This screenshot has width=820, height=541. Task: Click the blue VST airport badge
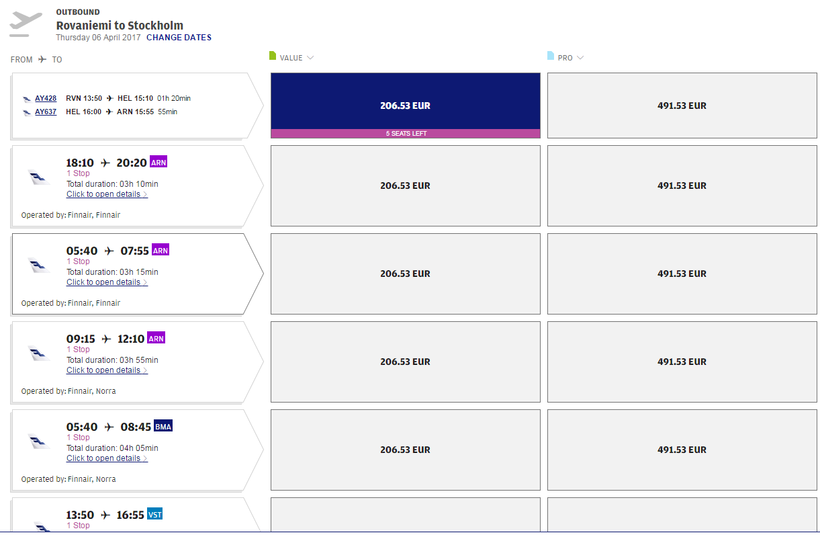tap(155, 514)
